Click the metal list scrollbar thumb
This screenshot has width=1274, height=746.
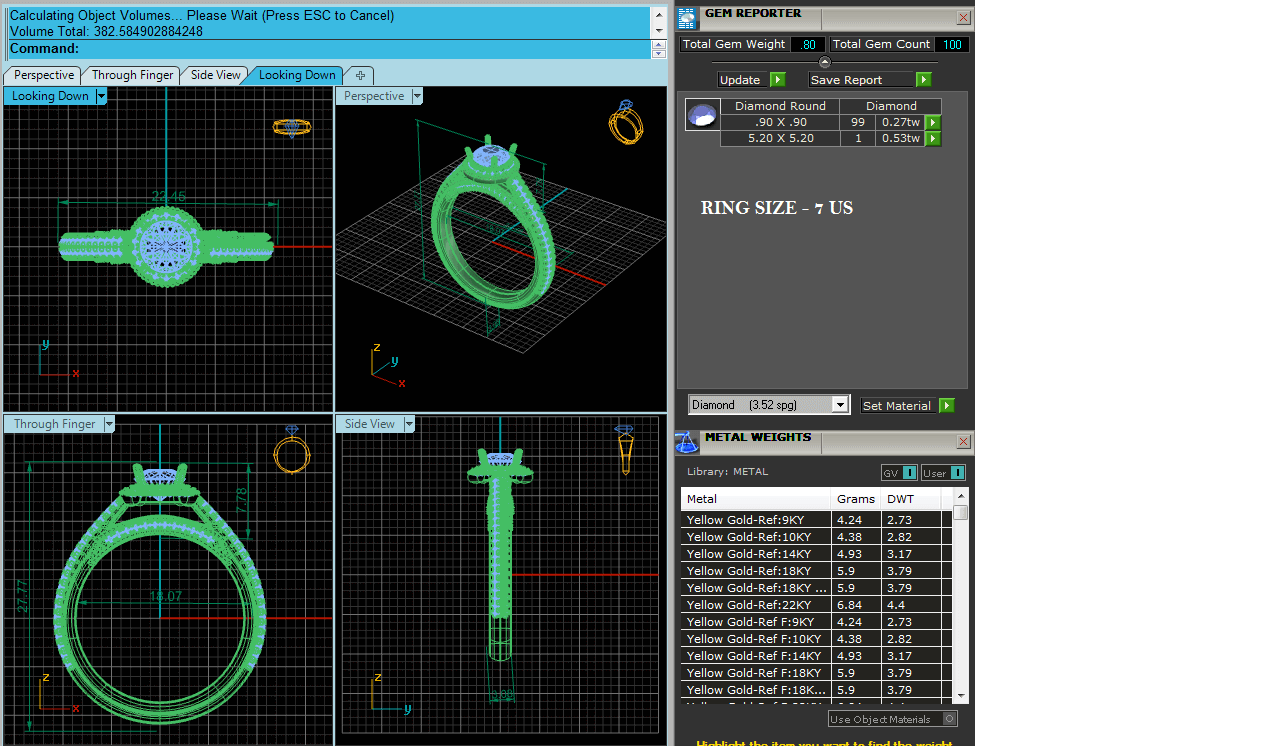[961, 513]
